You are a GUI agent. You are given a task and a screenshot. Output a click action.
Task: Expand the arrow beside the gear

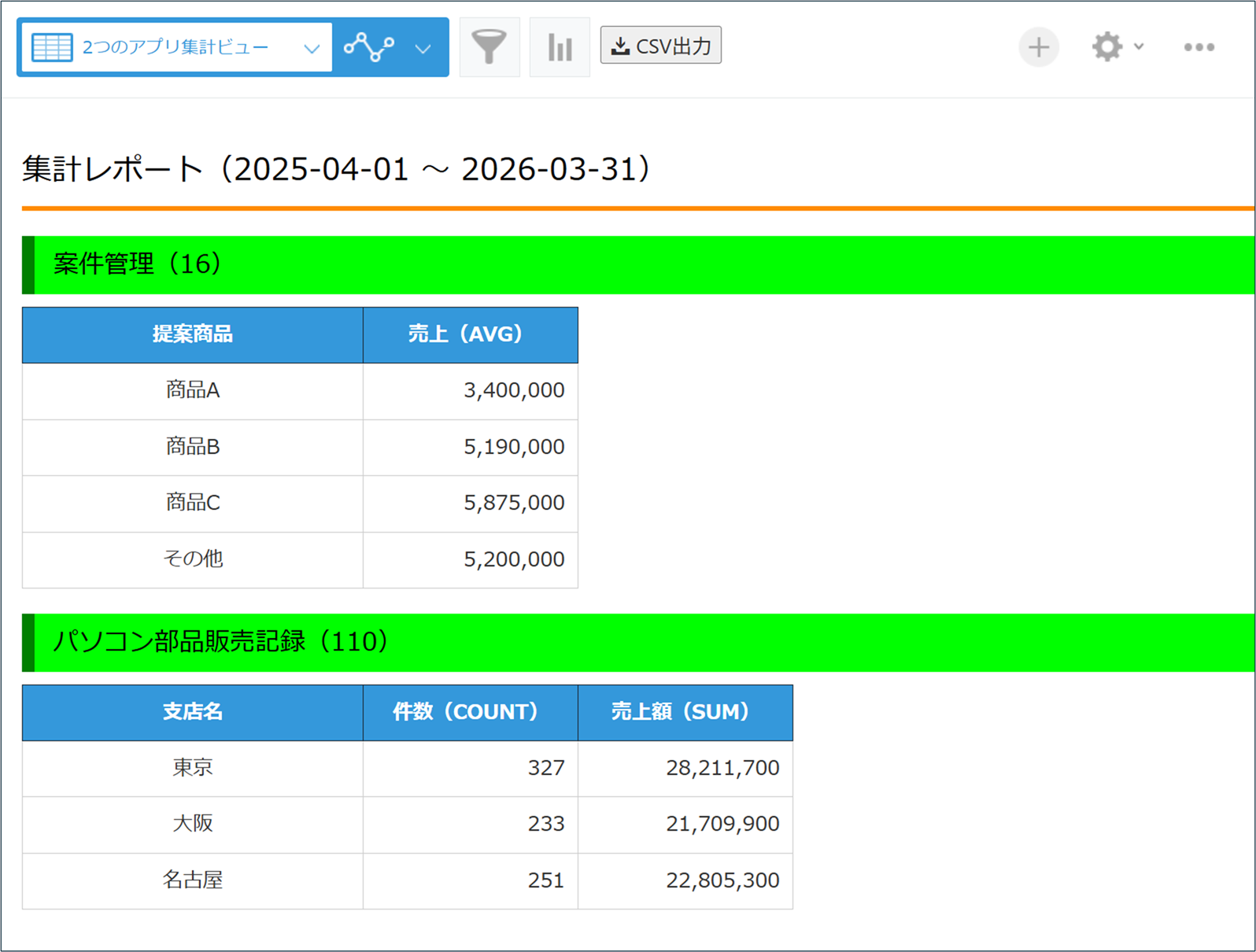[x=1139, y=46]
